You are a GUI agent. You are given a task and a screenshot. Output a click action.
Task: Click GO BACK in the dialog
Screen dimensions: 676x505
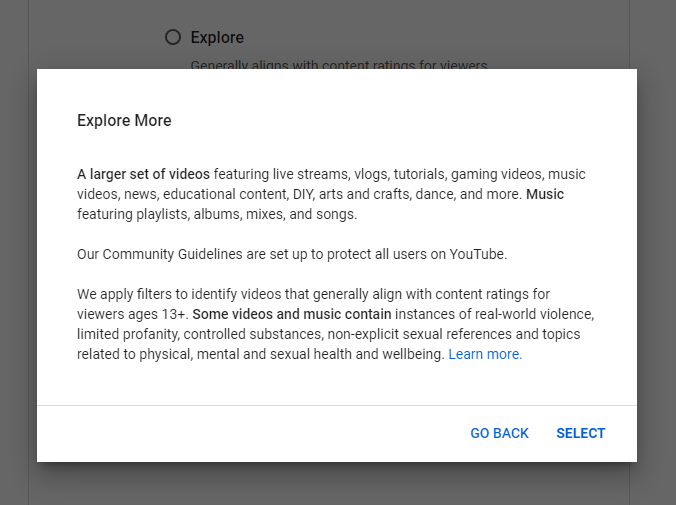pos(499,433)
